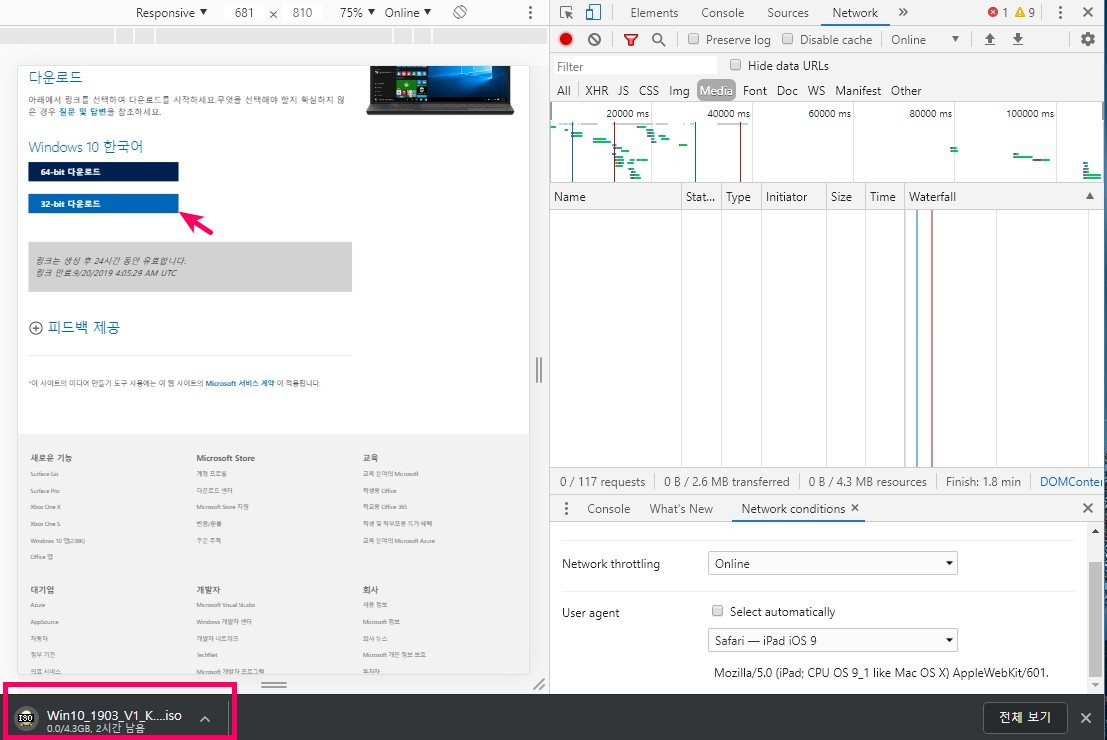The width and height of the screenshot is (1107, 740).
Task: Open drawer three-dot menu beside Console
Action: tap(566, 508)
